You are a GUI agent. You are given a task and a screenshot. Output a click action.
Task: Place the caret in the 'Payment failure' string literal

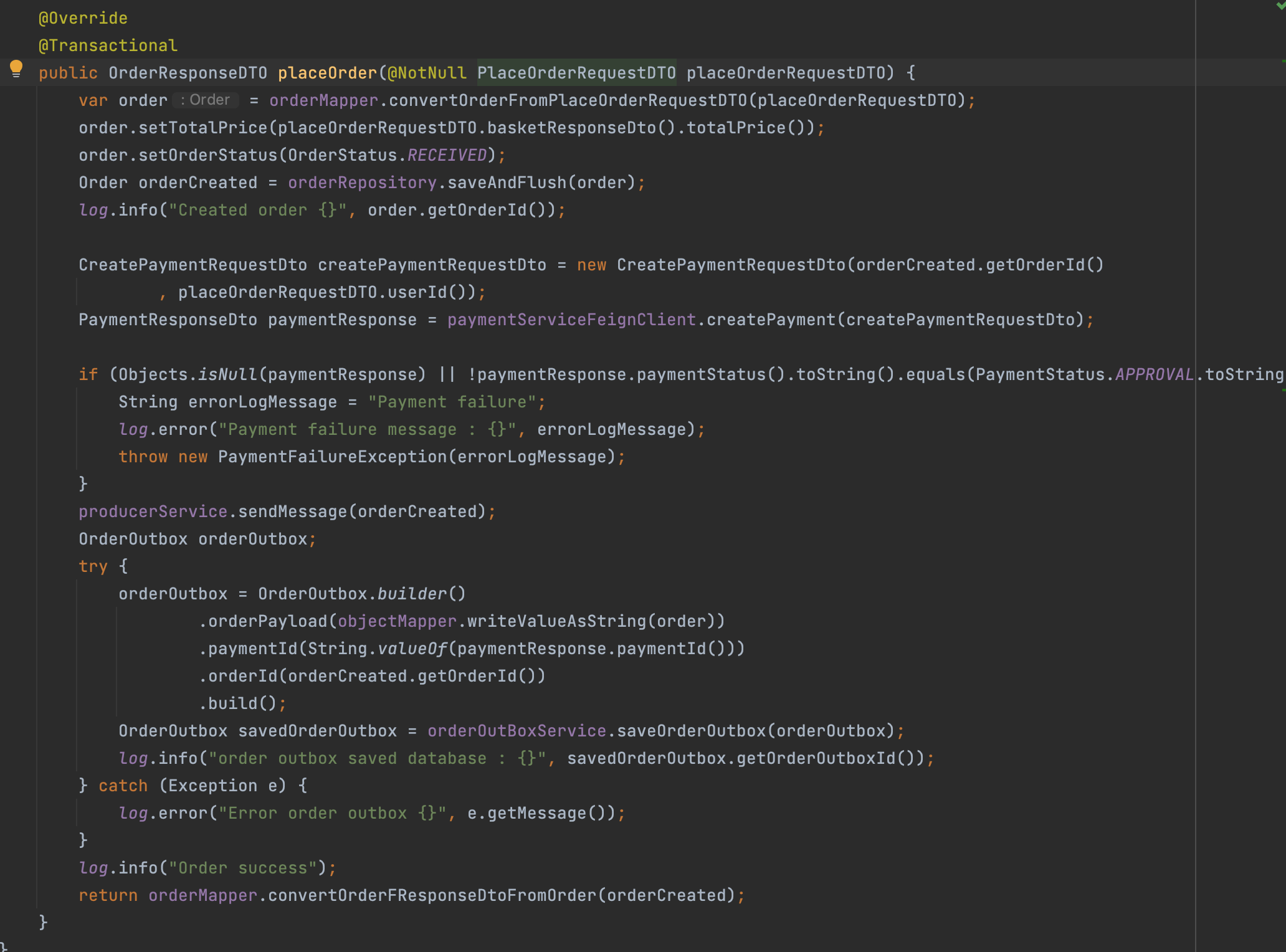pyautogui.click(x=452, y=401)
